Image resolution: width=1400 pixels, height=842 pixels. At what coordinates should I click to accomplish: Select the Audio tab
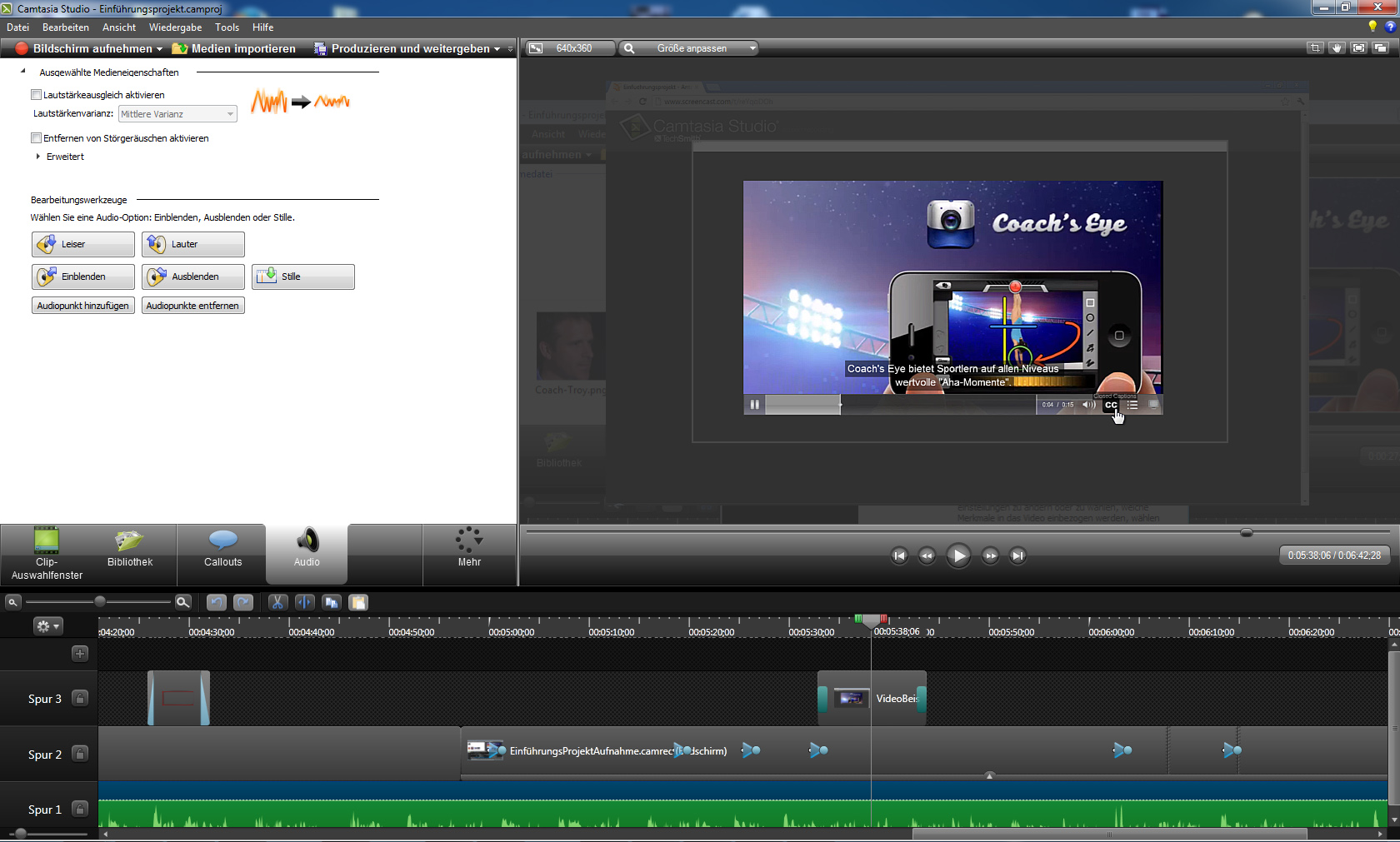pyautogui.click(x=307, y=554)
